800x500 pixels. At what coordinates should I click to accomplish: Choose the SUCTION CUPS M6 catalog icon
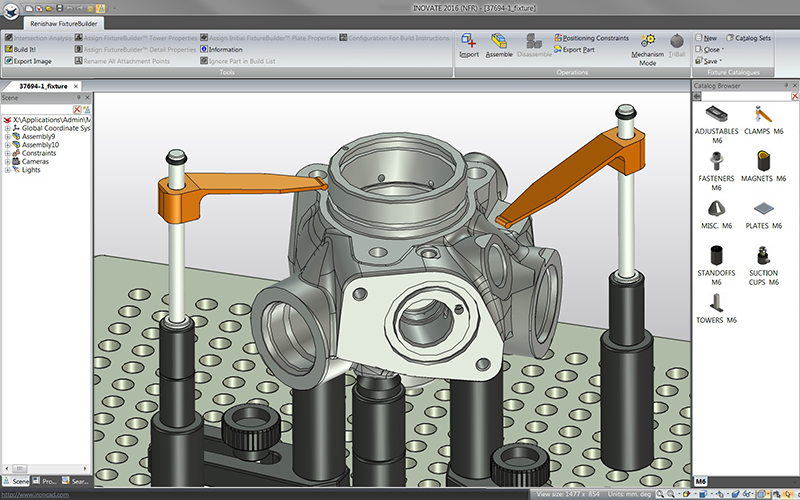(x=763, y=255)
